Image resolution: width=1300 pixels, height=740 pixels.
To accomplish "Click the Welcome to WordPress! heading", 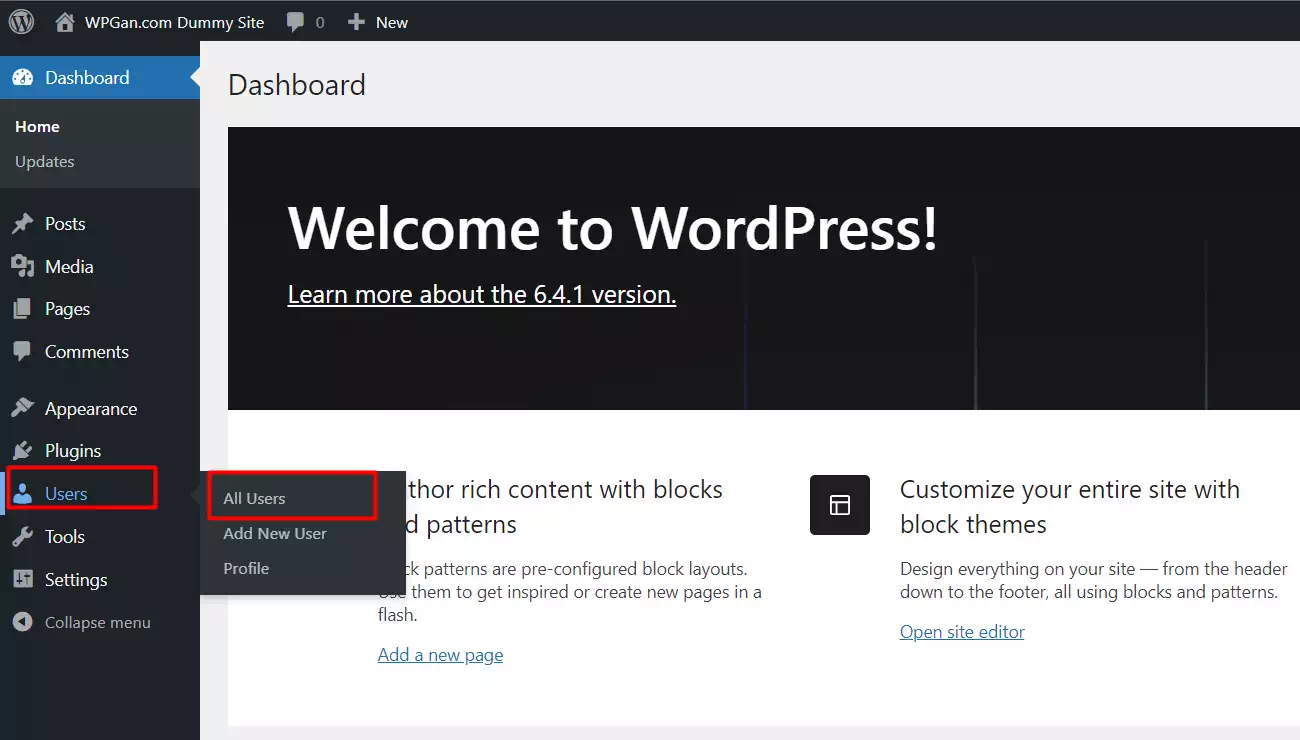I will tap(613, 227).
